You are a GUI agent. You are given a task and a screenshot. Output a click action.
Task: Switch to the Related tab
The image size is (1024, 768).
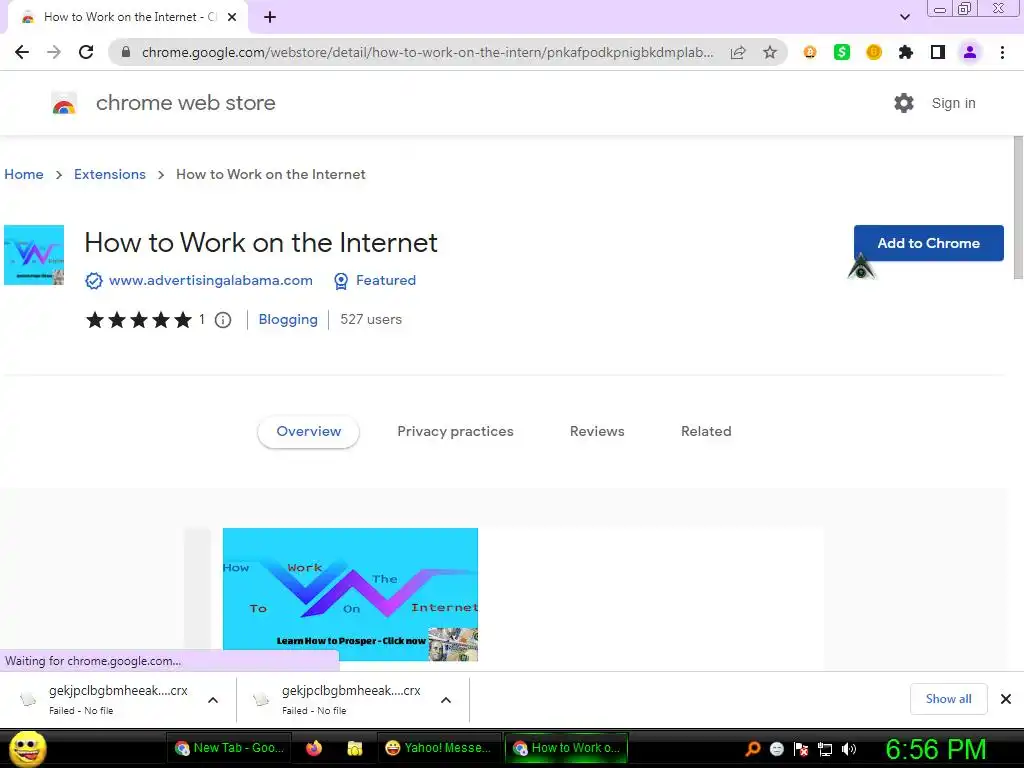(x=706, y=432)
